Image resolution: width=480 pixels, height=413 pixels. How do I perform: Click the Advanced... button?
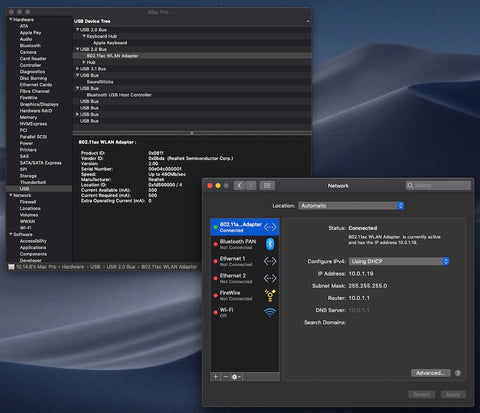click(x=431, y=373)
